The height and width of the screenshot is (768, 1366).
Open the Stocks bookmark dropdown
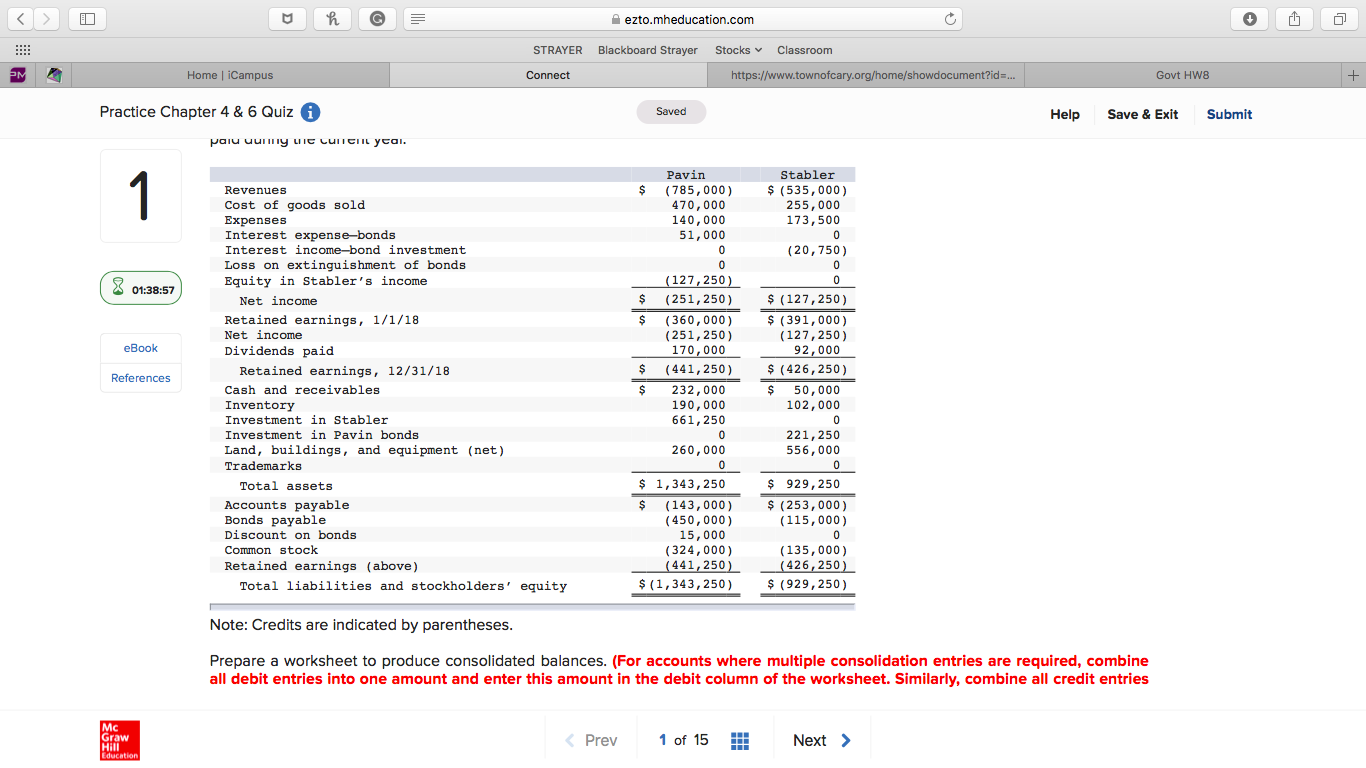(x=738, y=50)
